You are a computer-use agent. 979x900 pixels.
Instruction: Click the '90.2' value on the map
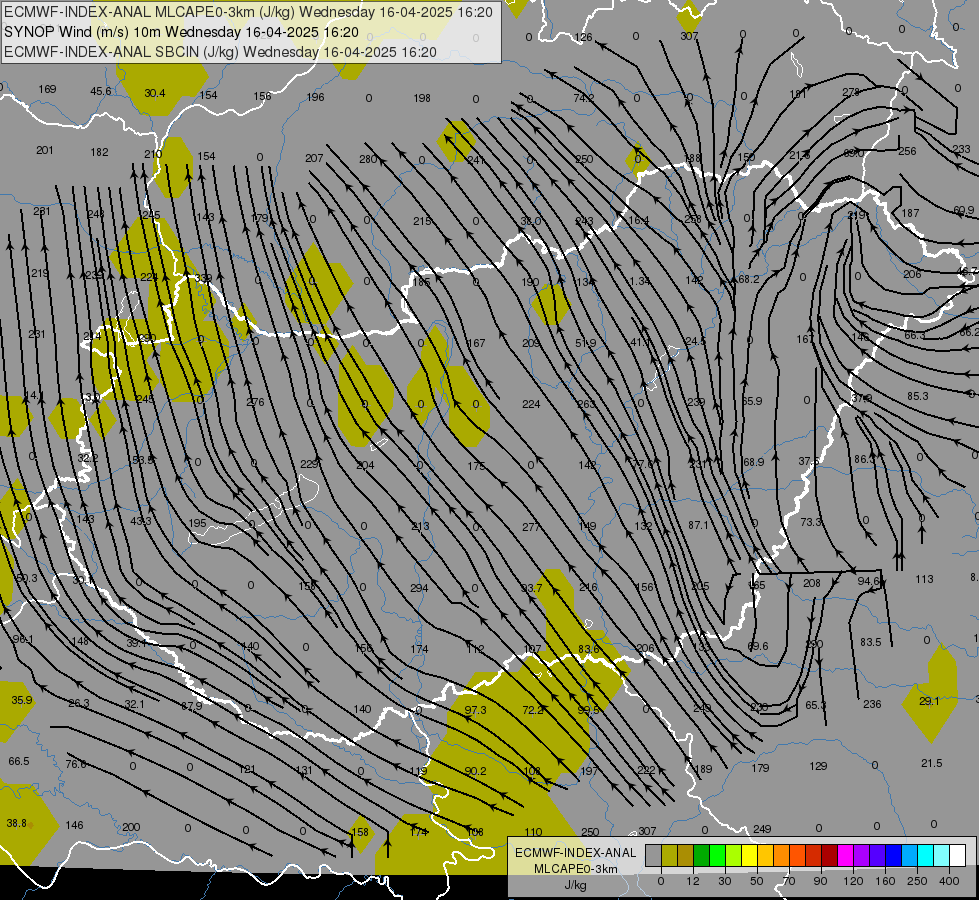coord(475,771)
